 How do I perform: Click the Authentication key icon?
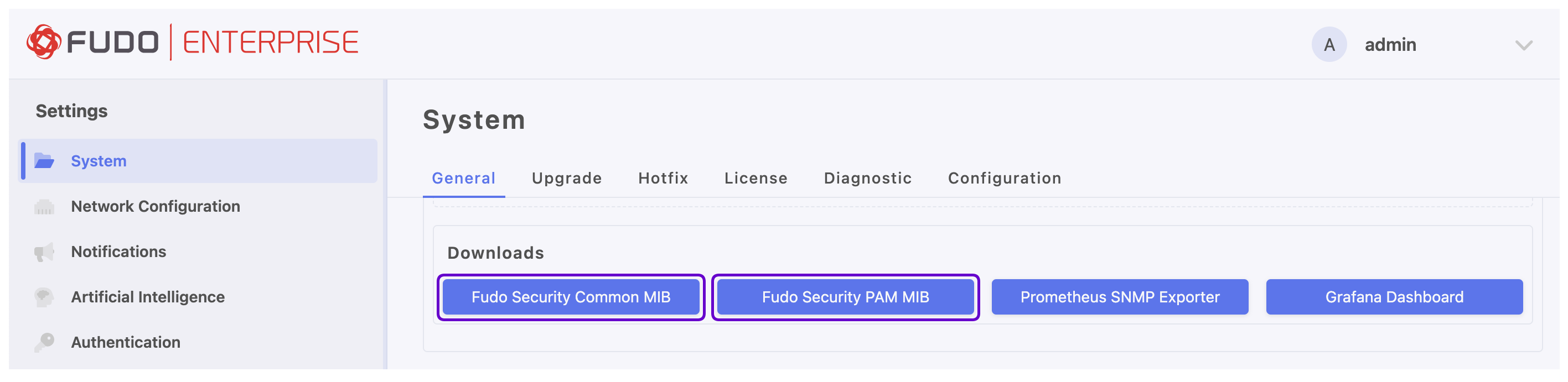click(x=44, y=342)
